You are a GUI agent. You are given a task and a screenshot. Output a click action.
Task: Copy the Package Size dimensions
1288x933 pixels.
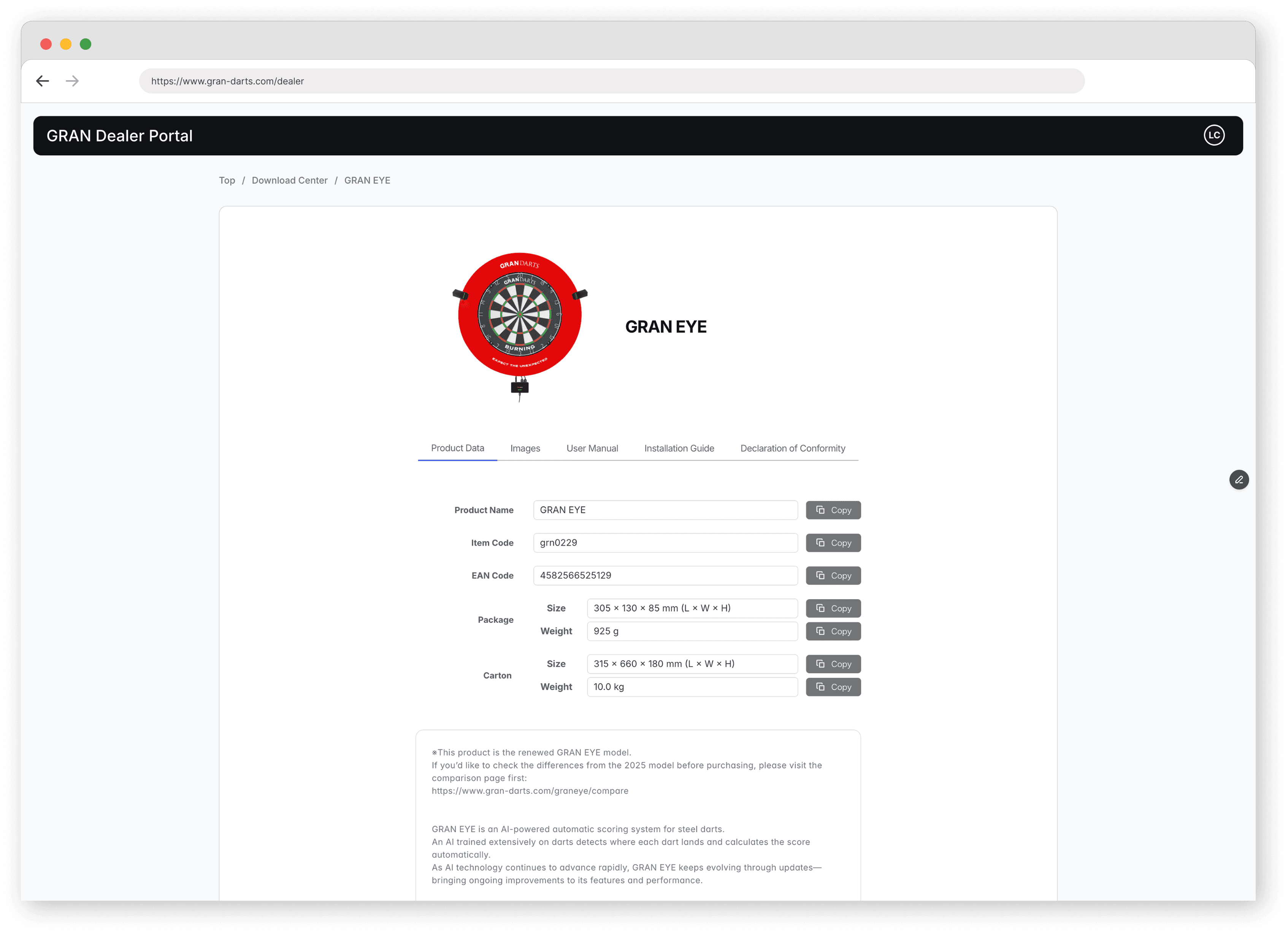click(x=833, y=608)
